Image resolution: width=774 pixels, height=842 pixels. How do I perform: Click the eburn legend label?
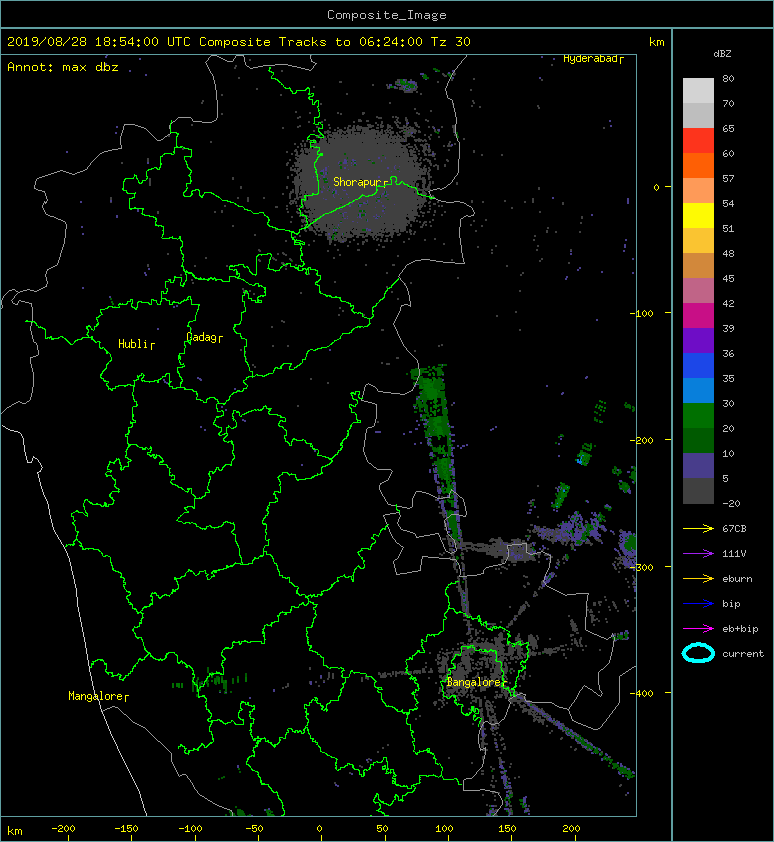[x=737, y=578]
